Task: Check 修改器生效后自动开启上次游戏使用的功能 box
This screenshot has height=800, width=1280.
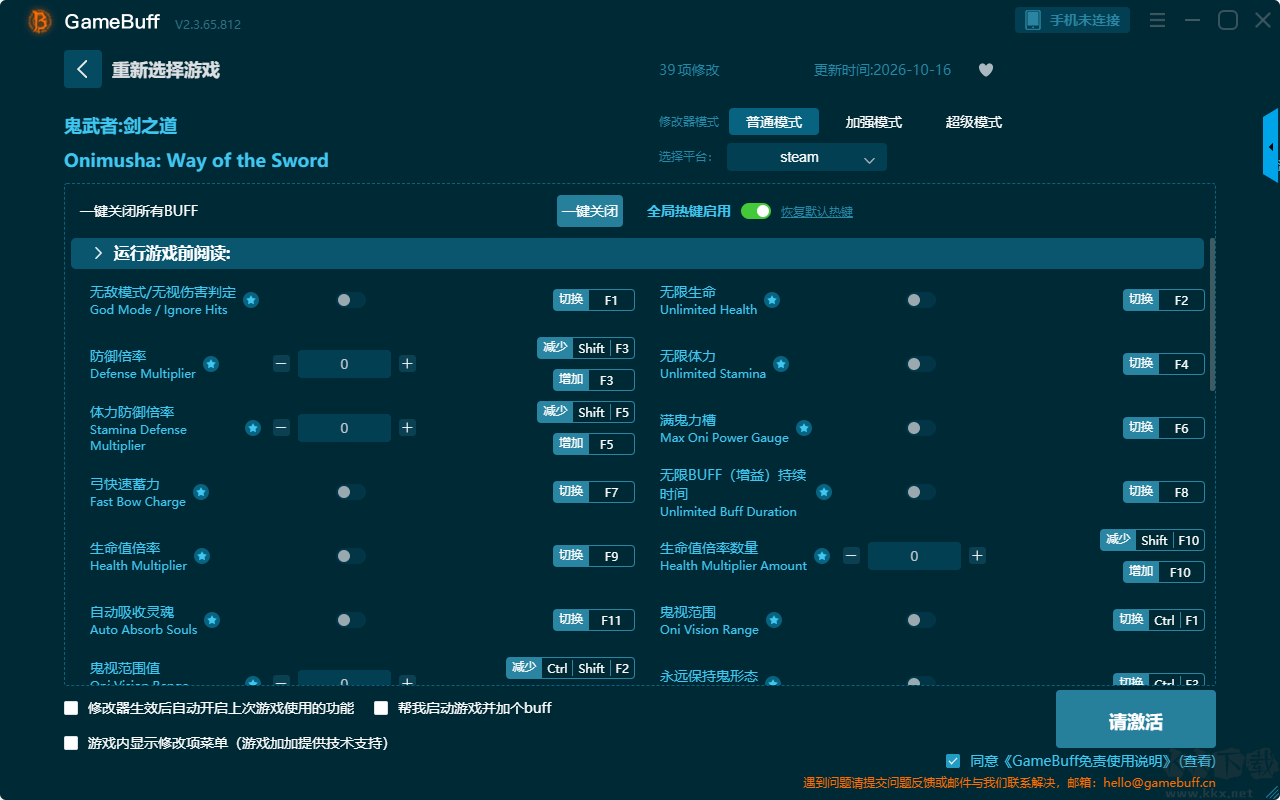Action: pos(71,708)
